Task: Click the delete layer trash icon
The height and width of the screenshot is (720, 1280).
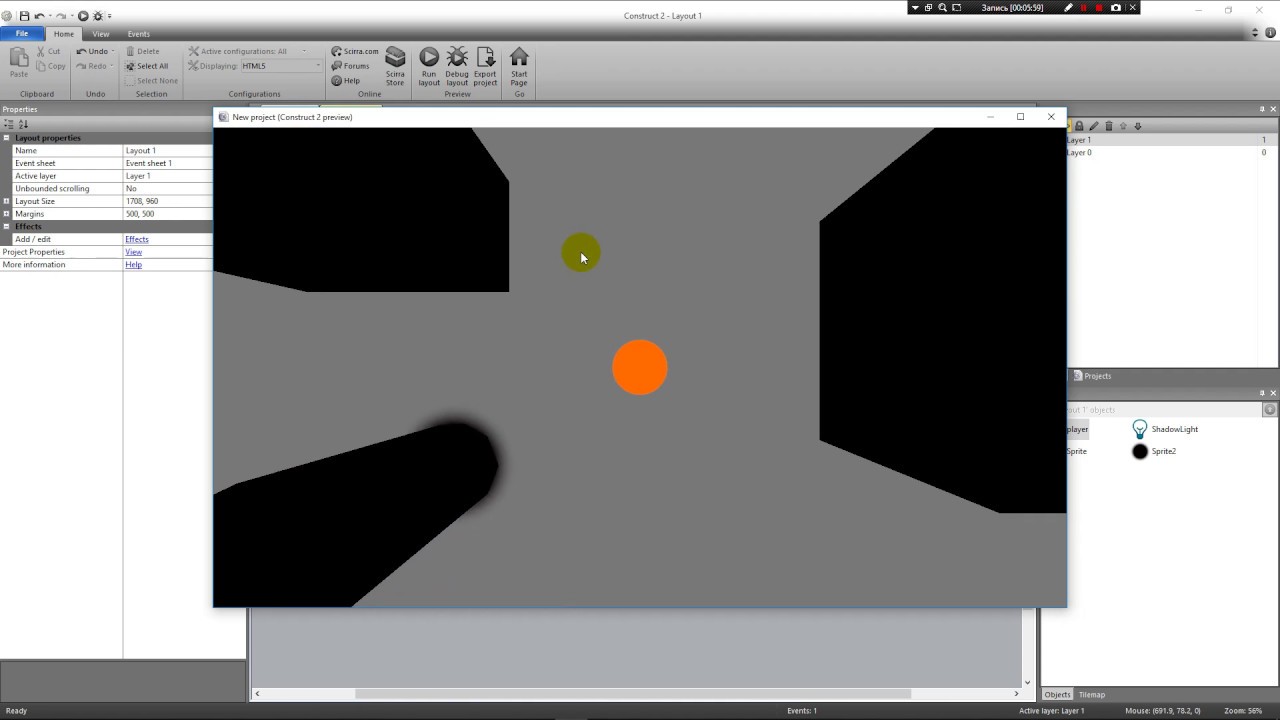Action: coord(1109,126)
